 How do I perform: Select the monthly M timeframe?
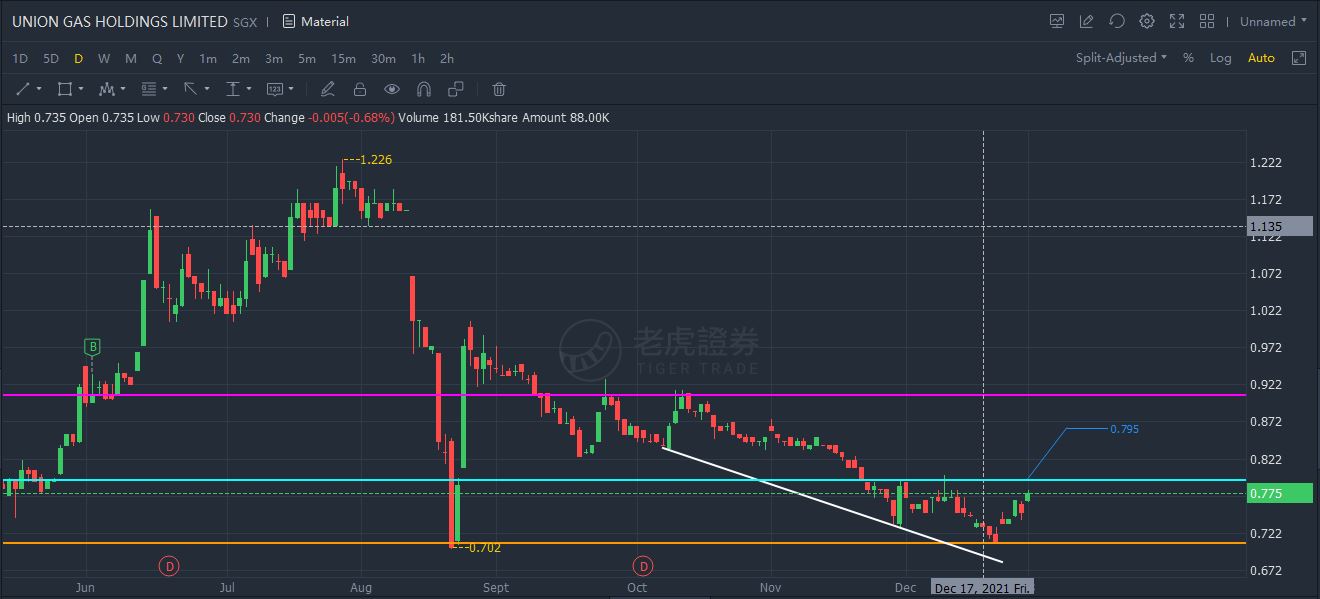pos(131,58)
